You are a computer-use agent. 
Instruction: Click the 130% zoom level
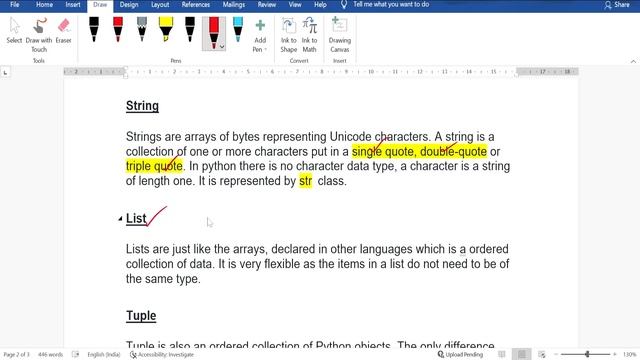click(630, 355)
